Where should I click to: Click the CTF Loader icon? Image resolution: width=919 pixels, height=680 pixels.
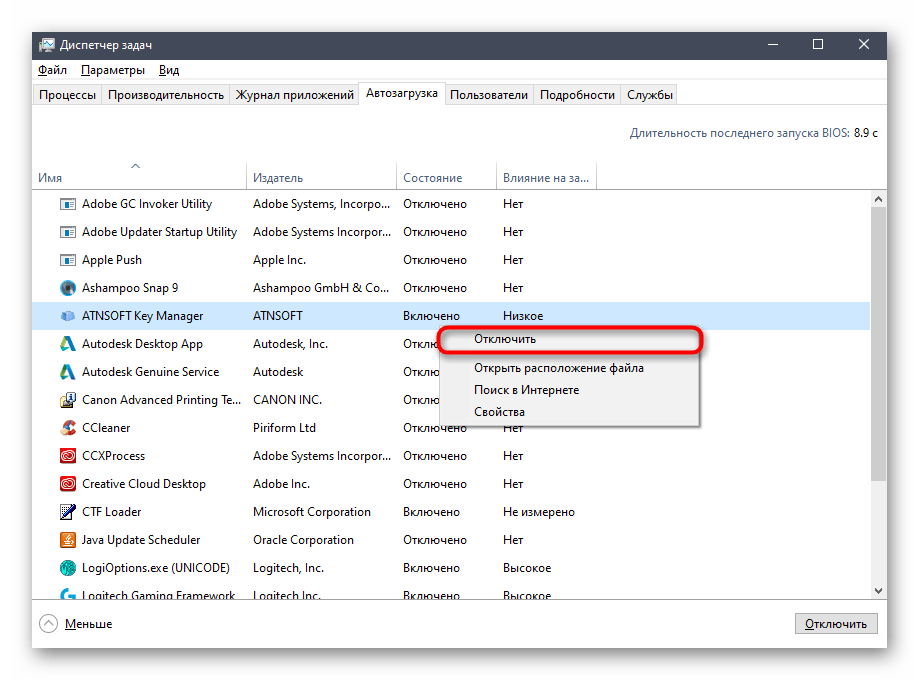(x=68, y=512)
